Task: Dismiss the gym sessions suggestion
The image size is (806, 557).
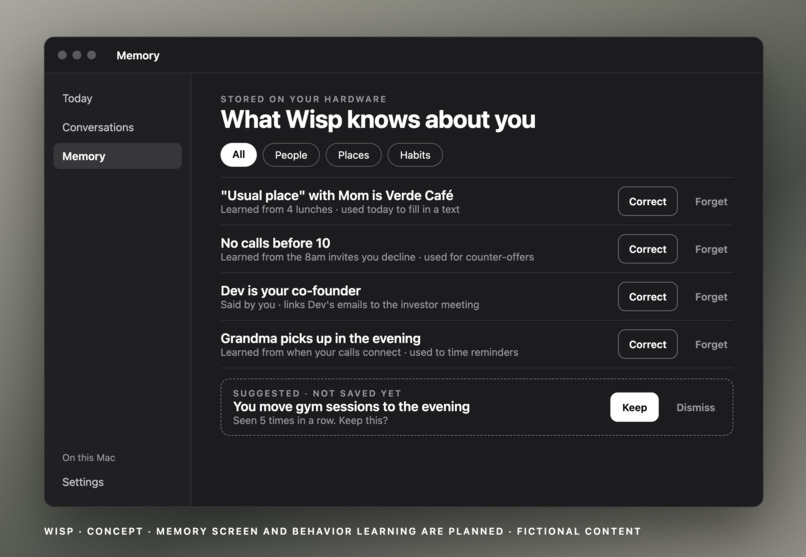Action: click(695, 407)
